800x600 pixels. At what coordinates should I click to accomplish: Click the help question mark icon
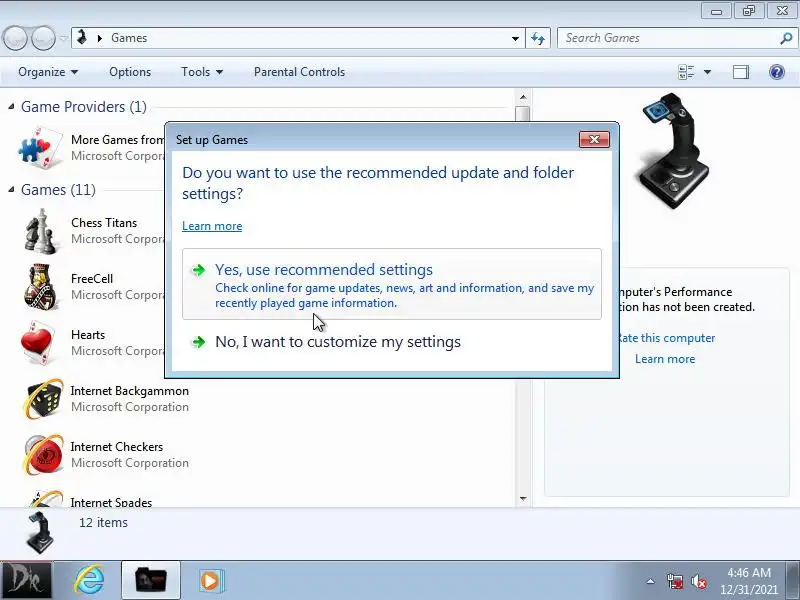[x=777, y=72]
